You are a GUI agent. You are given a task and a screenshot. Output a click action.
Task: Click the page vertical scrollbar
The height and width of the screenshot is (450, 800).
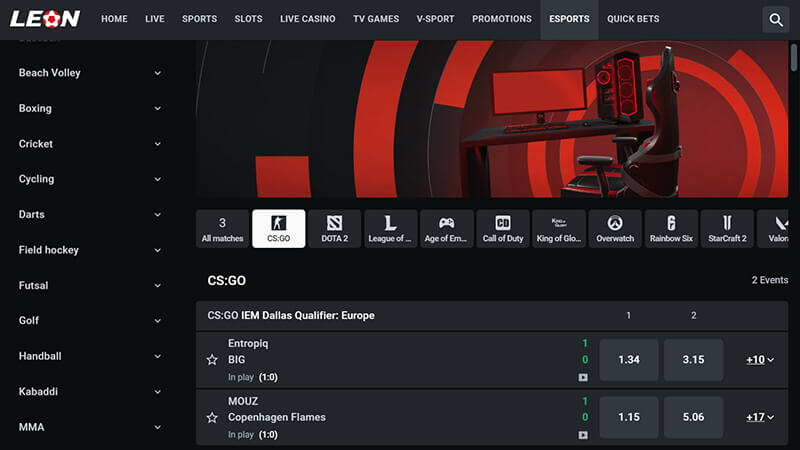point(793,58)
